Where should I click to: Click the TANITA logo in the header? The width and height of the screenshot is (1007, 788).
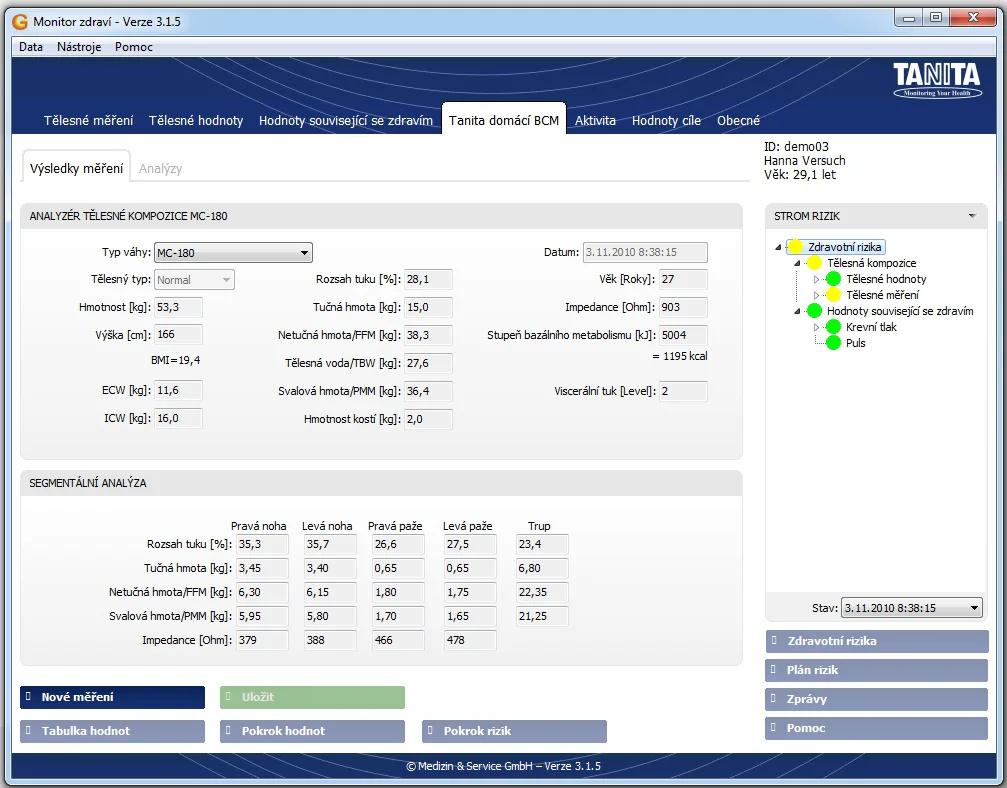[x=936, y=79]
